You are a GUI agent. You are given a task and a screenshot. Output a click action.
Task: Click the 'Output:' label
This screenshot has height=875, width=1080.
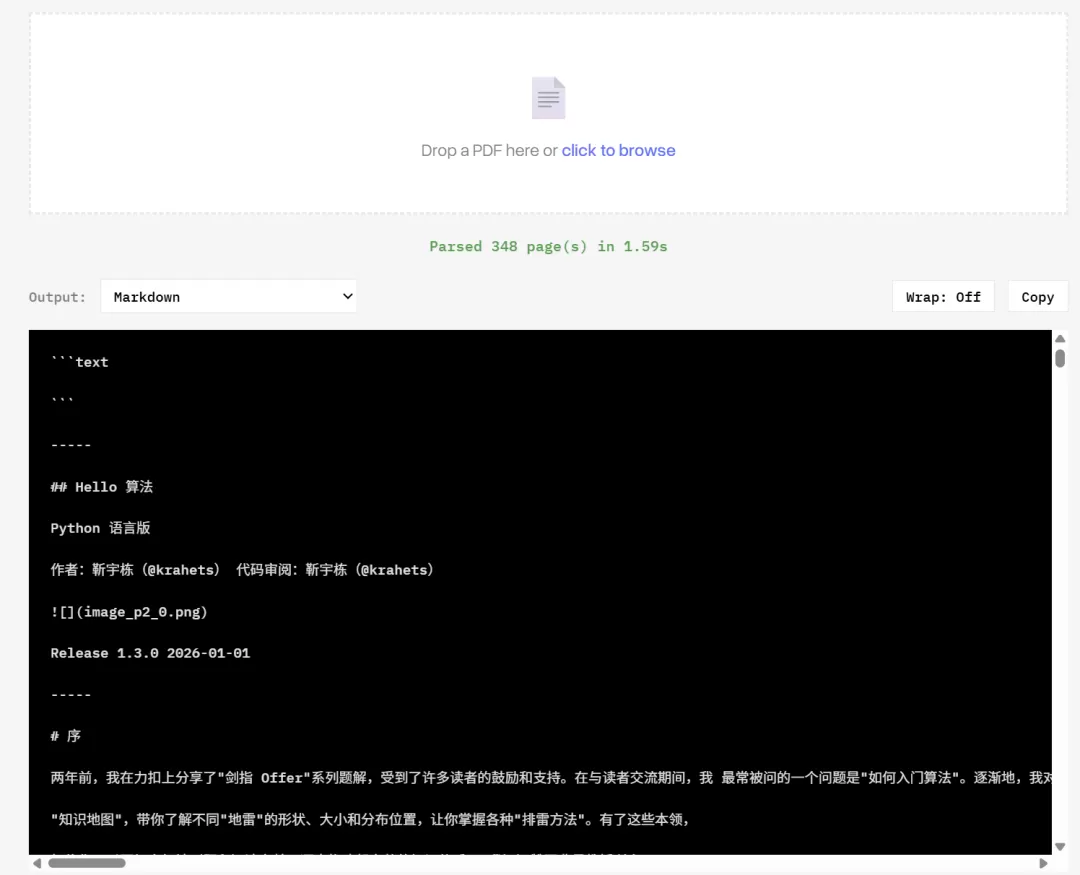point(57,297)
